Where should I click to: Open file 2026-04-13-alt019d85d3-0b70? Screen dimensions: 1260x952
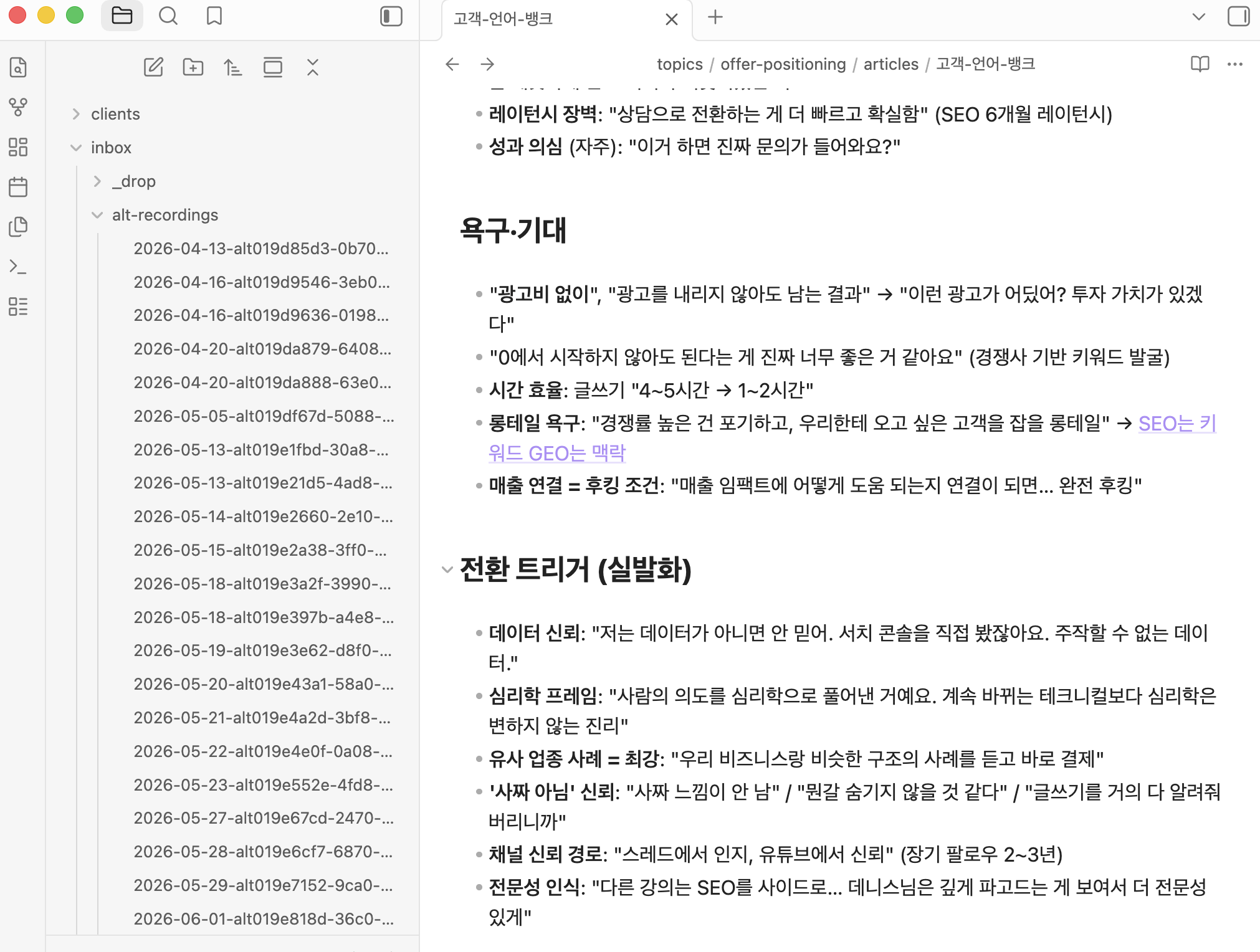[261, 249]
